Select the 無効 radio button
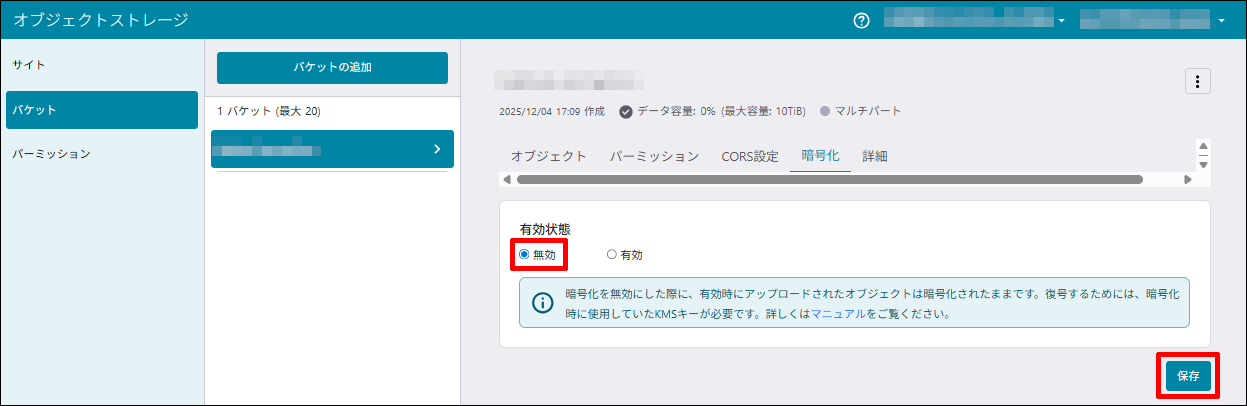 524,254
